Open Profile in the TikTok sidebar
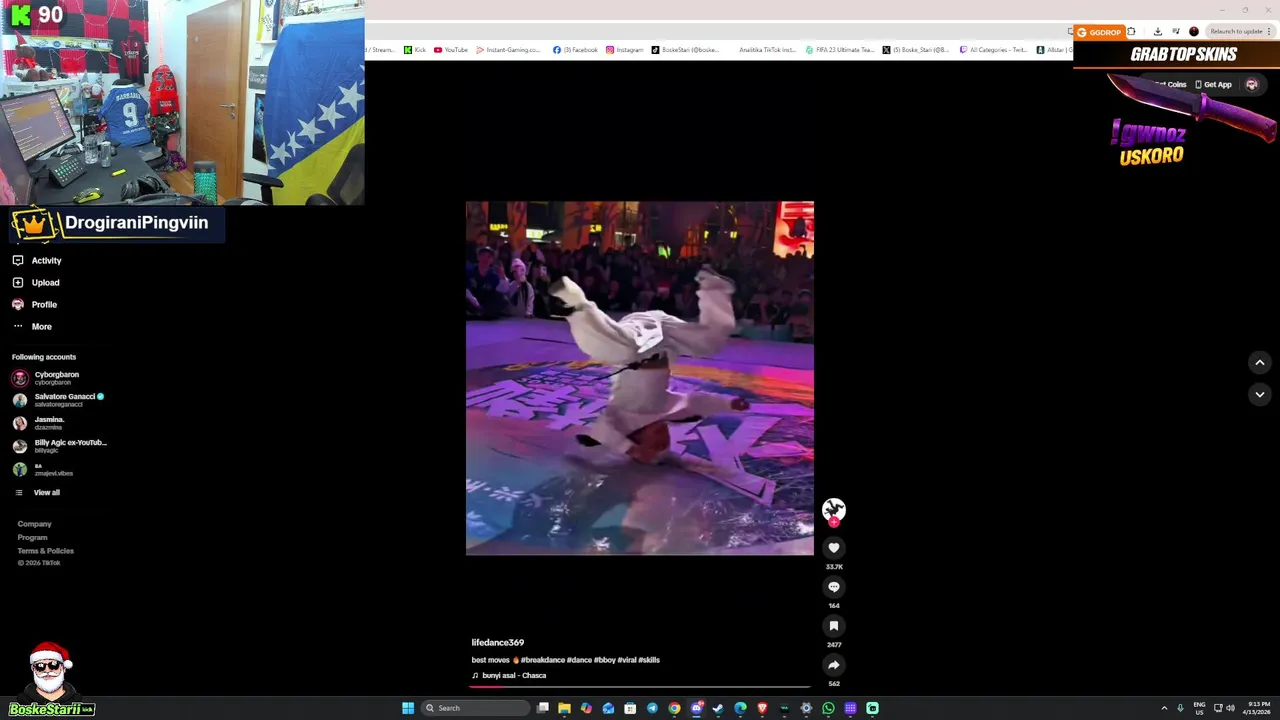Screen dimensions: 1280x720 pyautogui.click(x=34, y=304)
